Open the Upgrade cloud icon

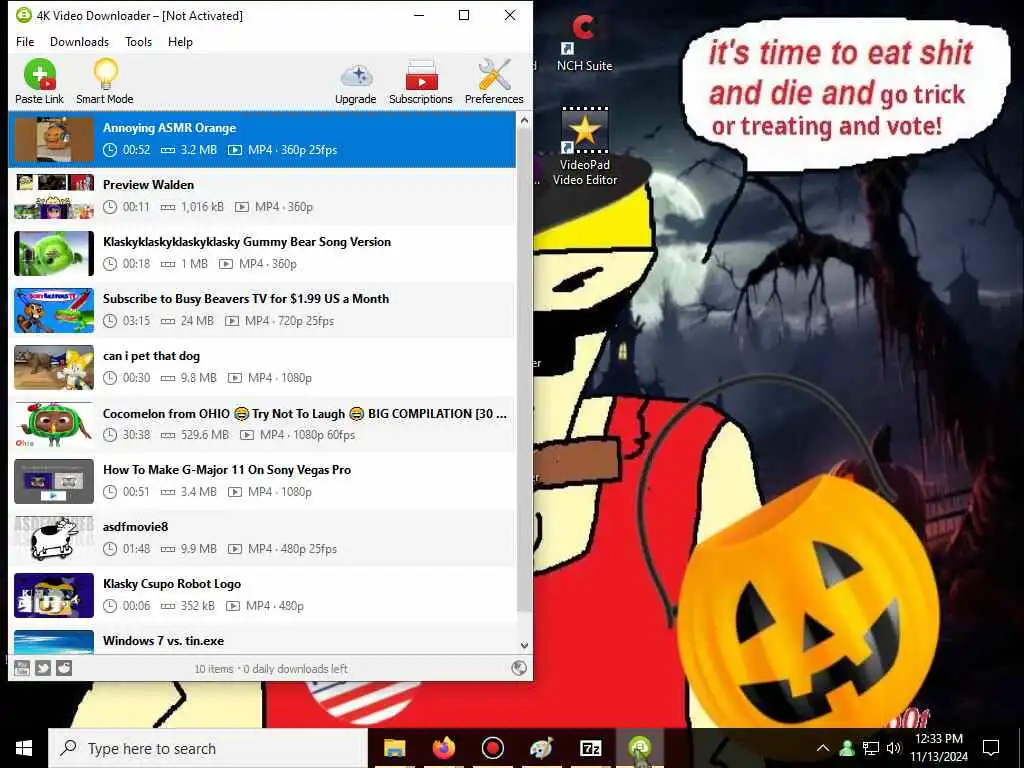(355, 81)
